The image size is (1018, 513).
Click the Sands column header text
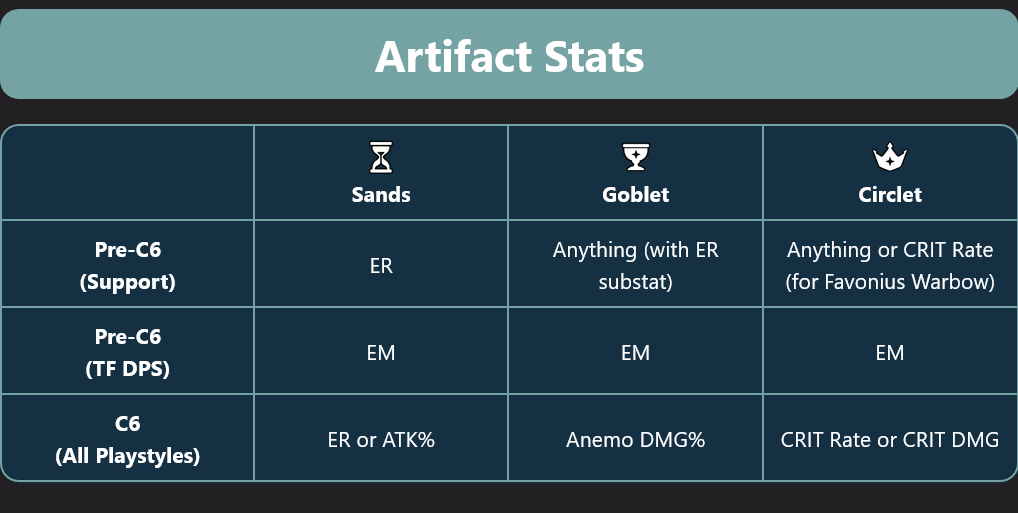tap(381, 194)
